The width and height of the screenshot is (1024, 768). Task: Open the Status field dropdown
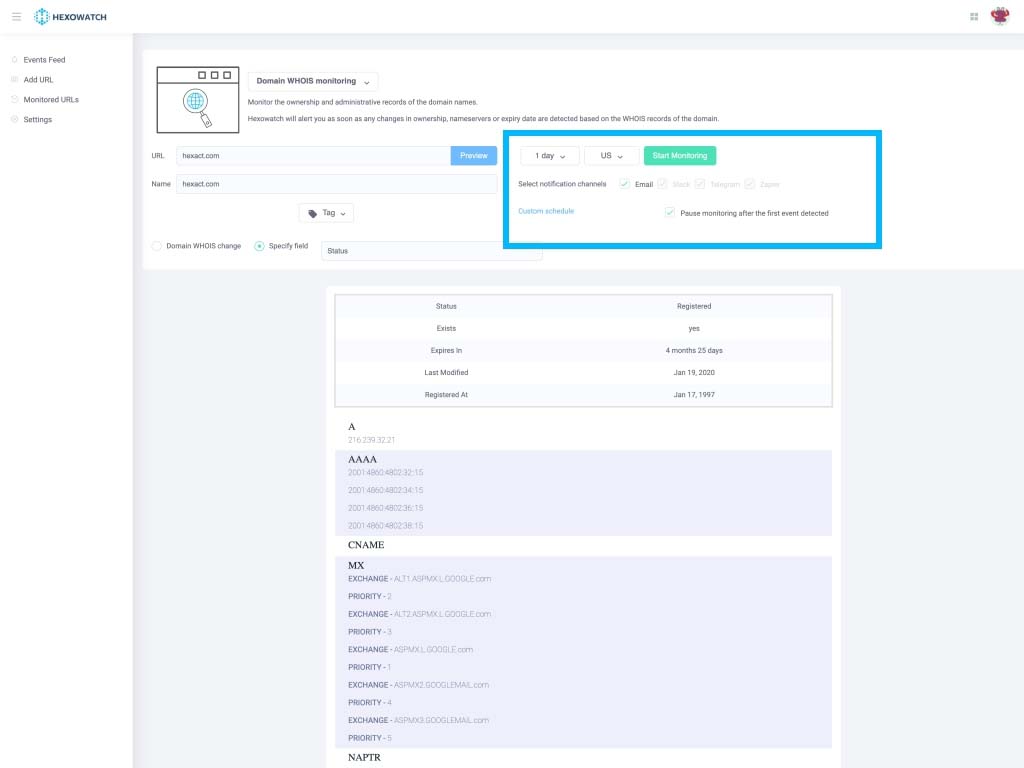pos(432,251)
